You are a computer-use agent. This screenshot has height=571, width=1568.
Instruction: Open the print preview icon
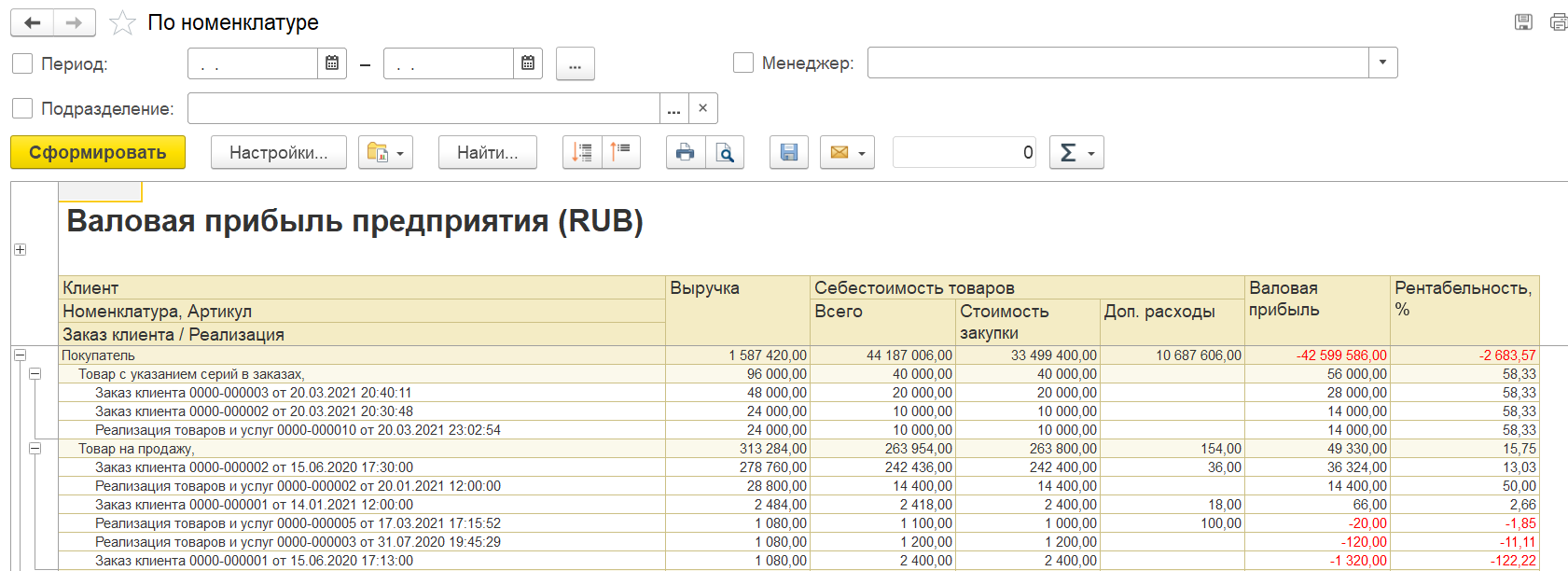pyautogui.click(x=725, y=152)
